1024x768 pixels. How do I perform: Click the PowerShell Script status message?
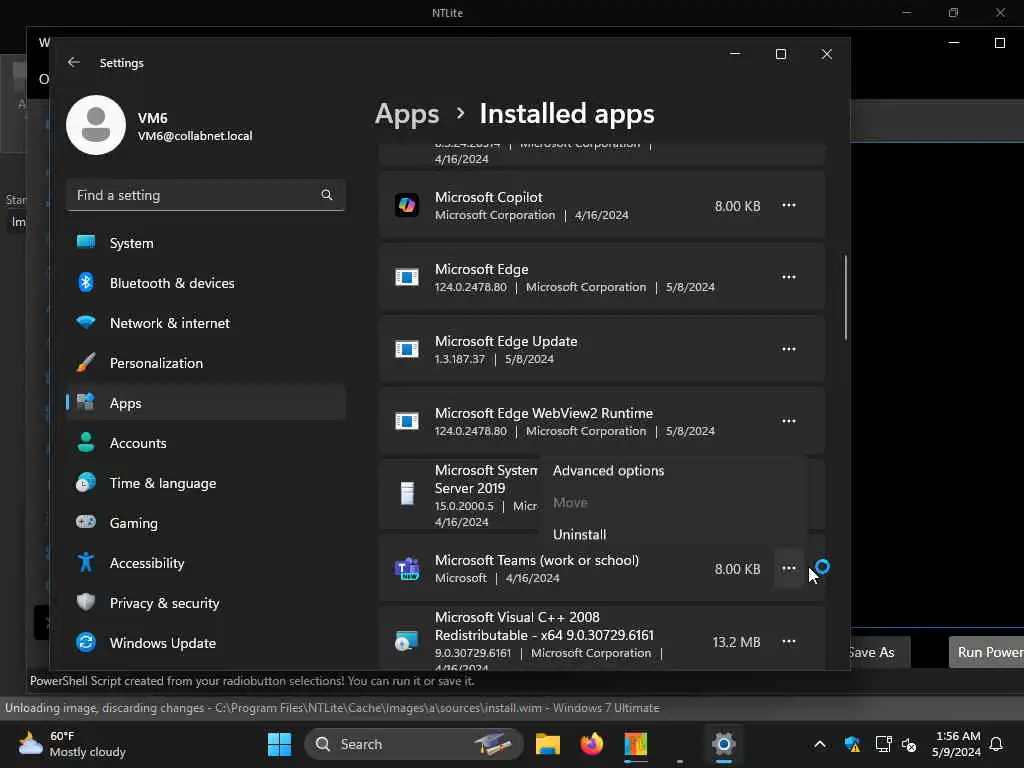[252, 680]
